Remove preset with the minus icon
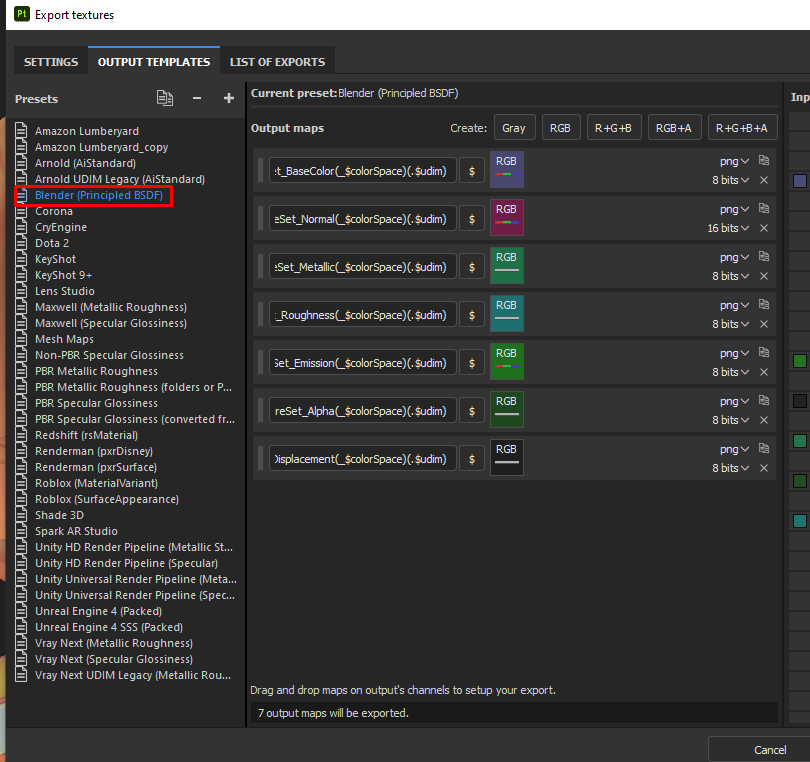 click(197, 98)
